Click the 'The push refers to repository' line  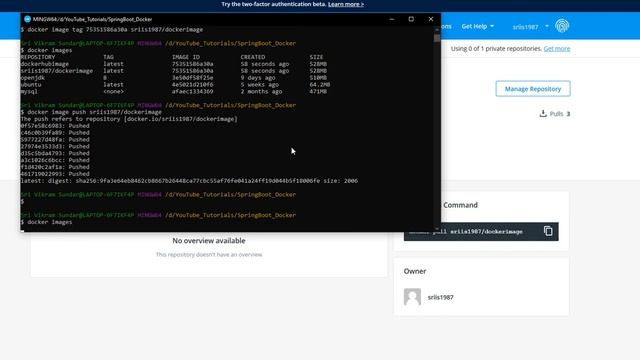129,119
